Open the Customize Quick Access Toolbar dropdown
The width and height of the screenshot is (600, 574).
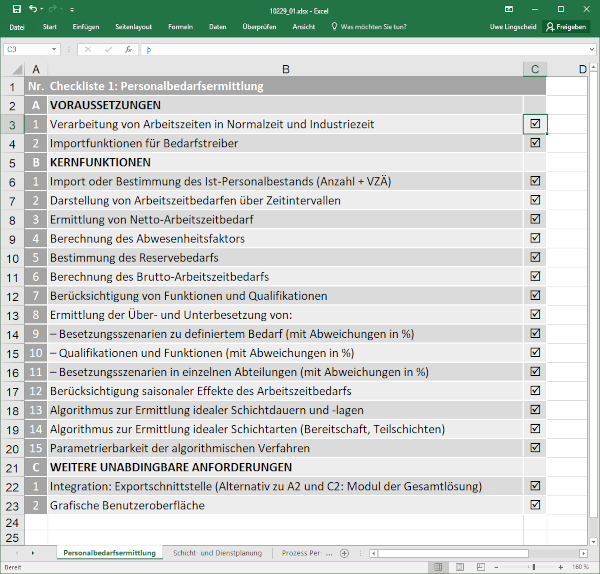tap(74, 8)
